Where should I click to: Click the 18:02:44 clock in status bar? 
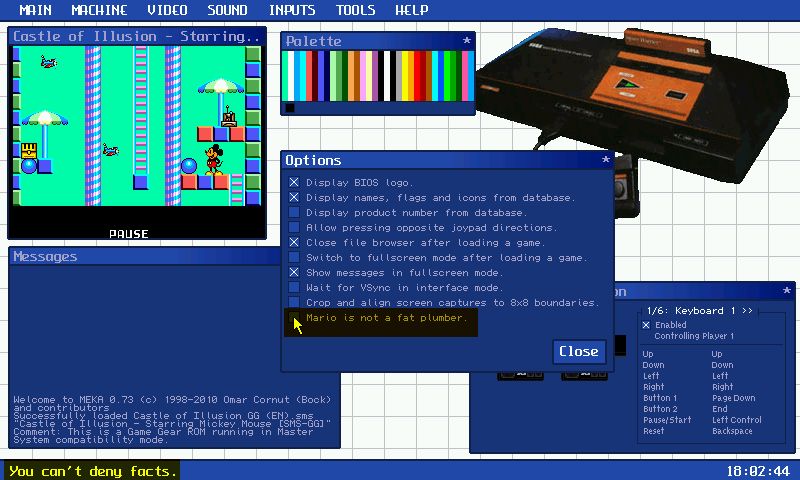pos(758,471)
